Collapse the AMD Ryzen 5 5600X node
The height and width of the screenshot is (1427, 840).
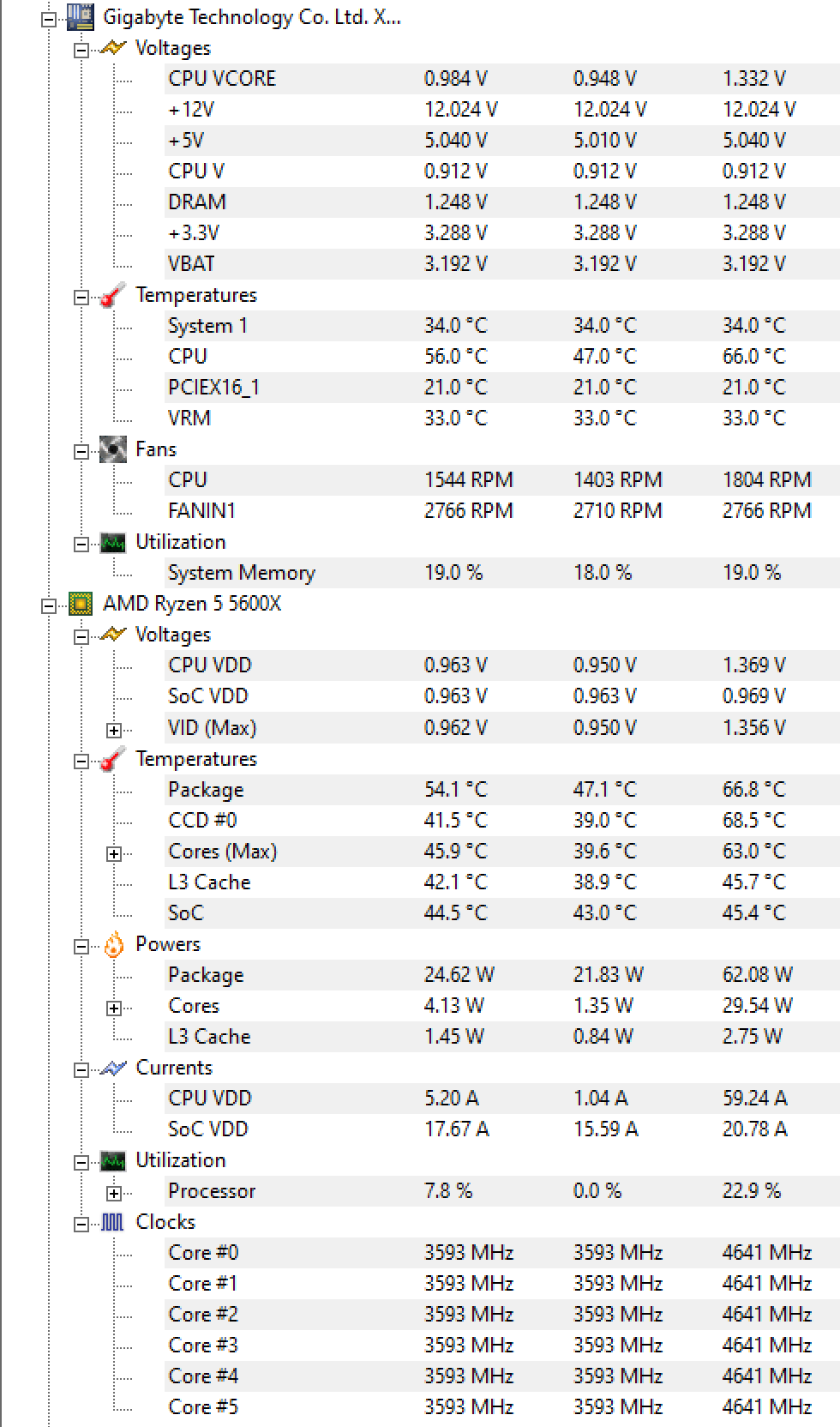click(49, 606)
